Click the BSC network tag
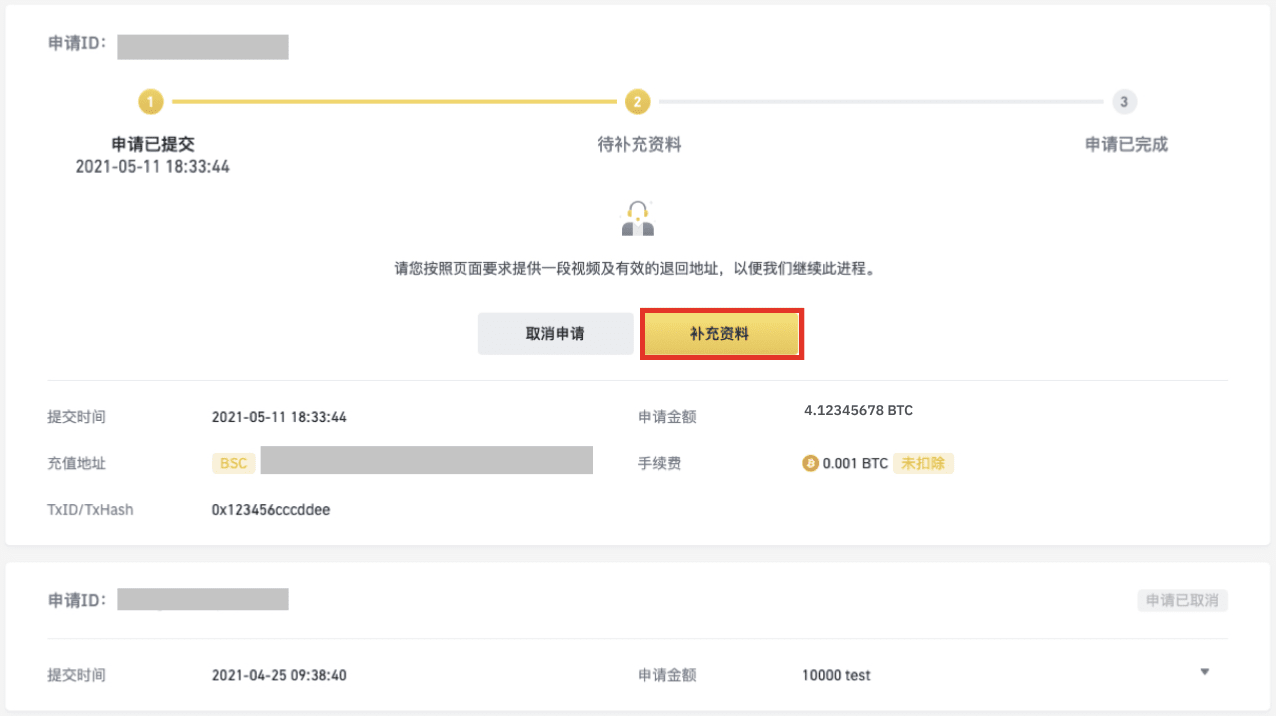This screenshot has width=1276, height=716. [x=233, y=463]
